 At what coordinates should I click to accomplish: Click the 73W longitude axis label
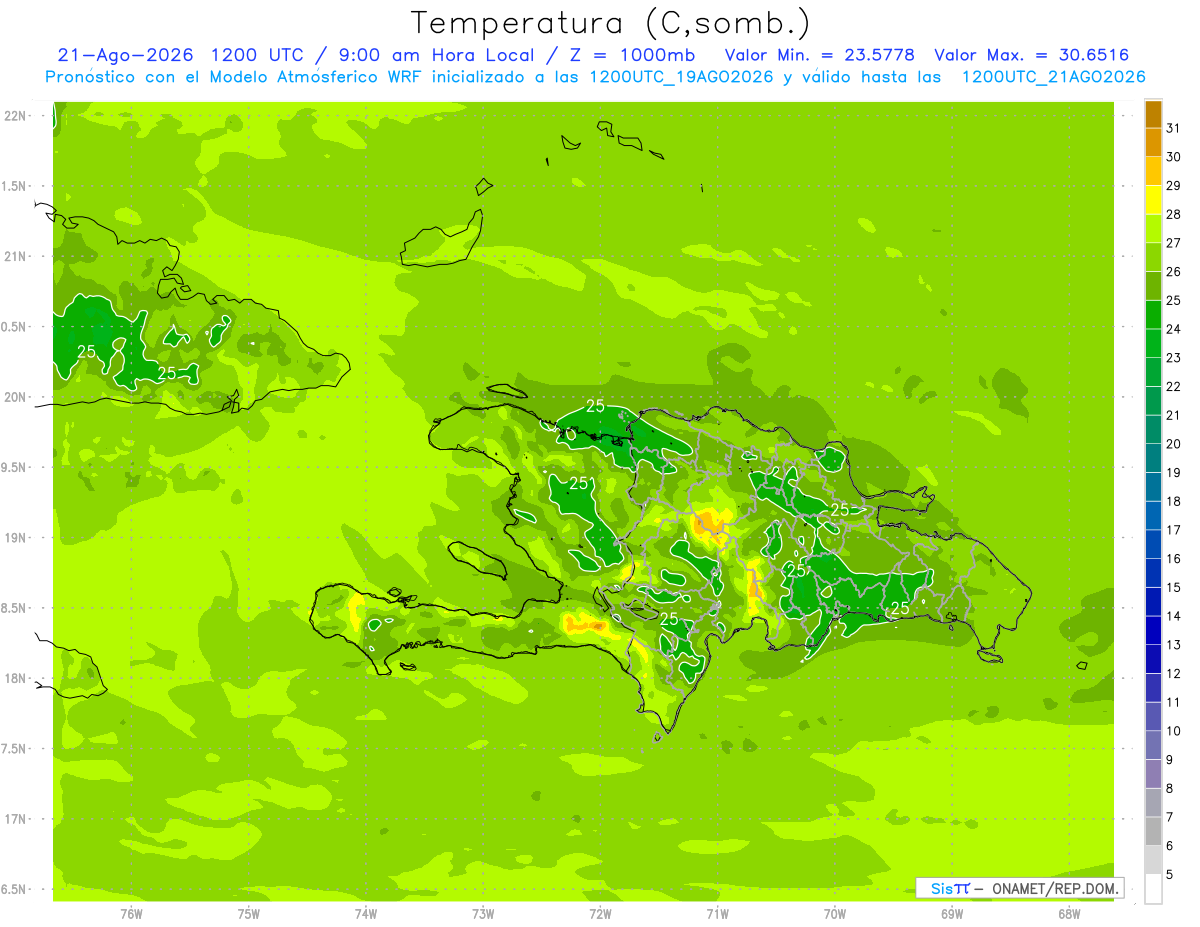[x=483, y=913]
